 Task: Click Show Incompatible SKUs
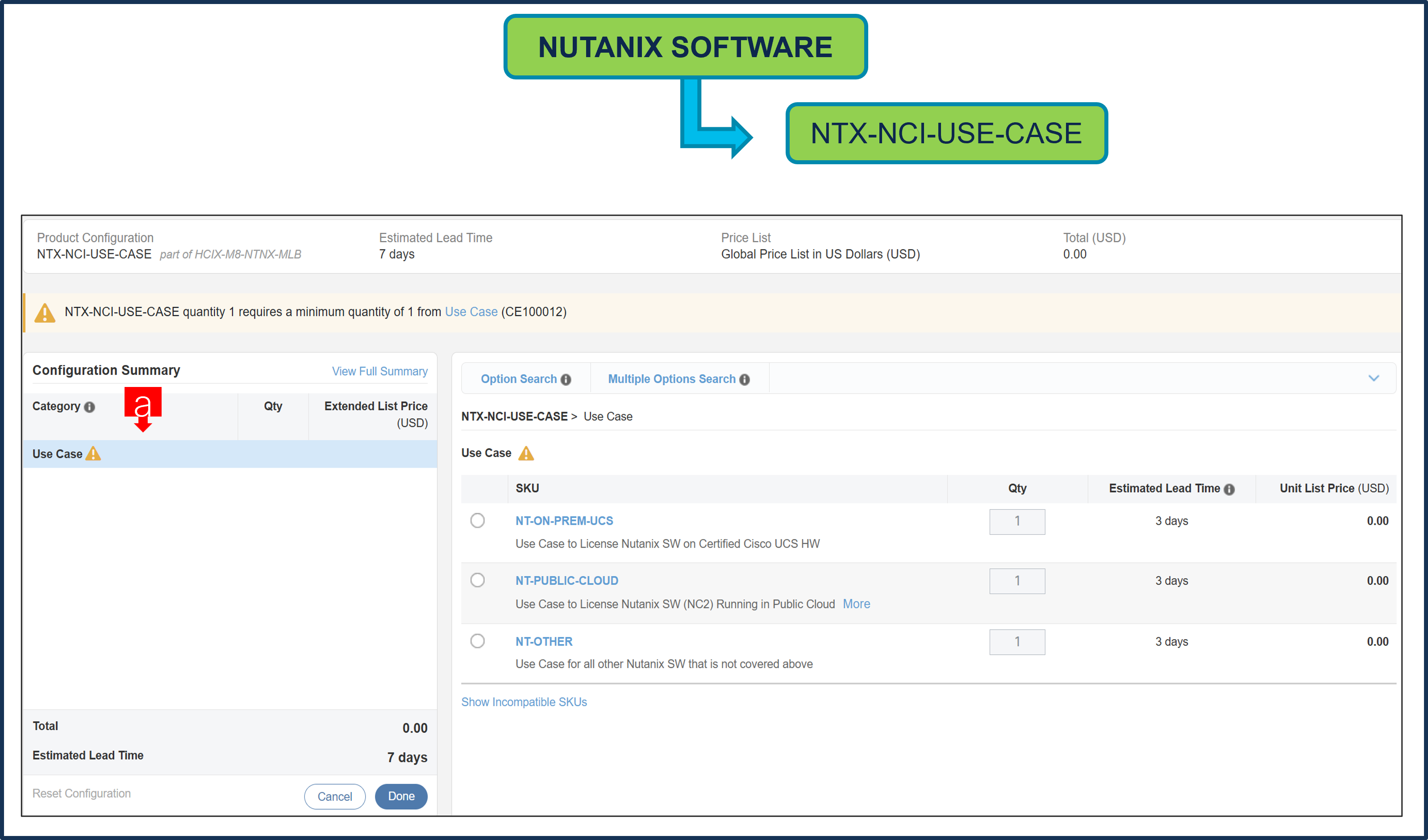[x=524, y=702]
